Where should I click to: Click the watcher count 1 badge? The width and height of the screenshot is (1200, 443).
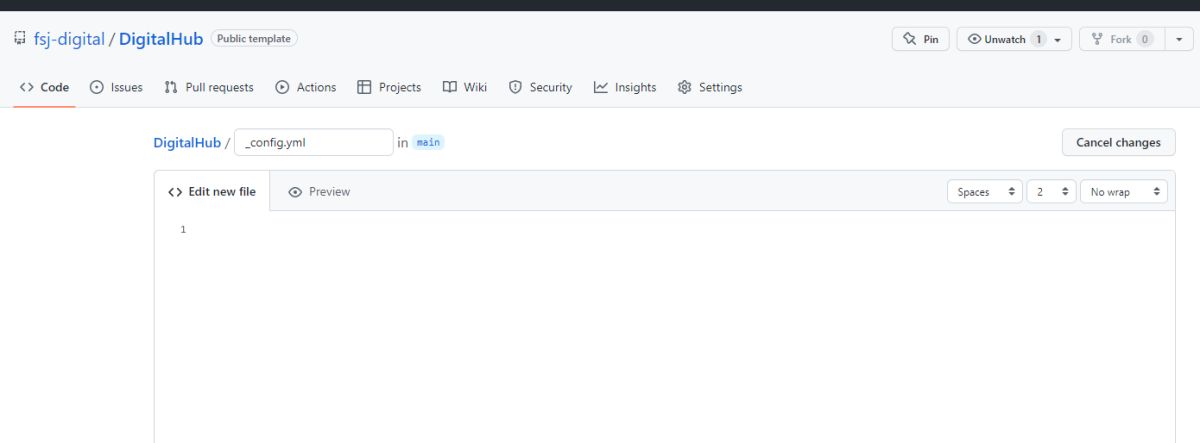(x=1039, y=39)
